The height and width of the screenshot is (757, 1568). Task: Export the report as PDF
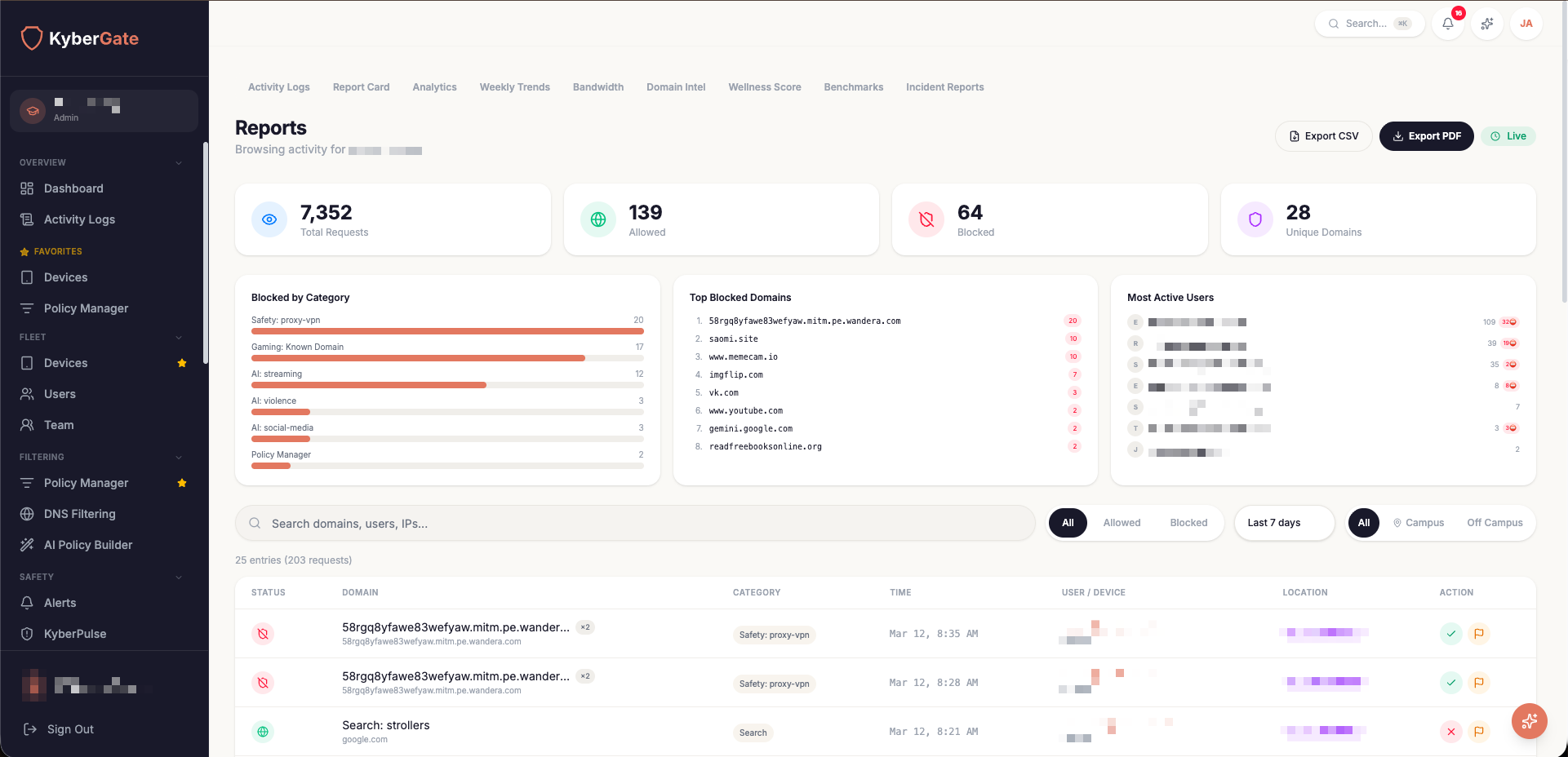point(1426,136)
